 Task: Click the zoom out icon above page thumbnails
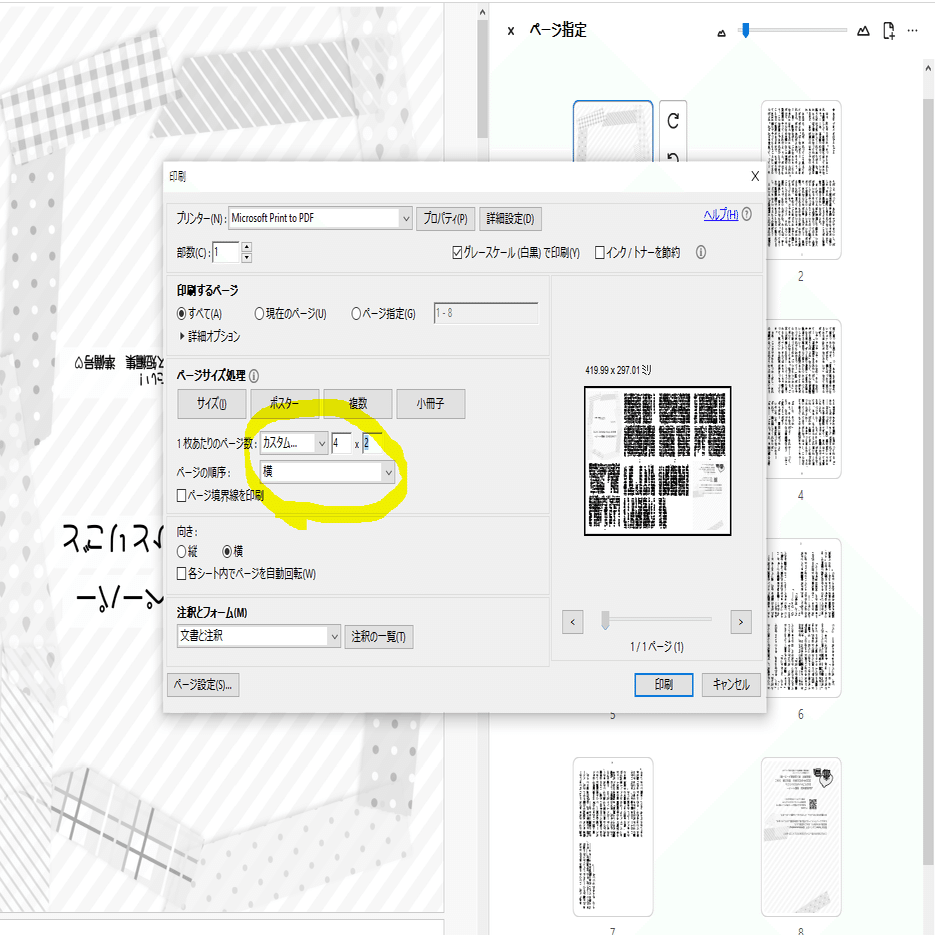pyautogui.click(x=722, y=31)
